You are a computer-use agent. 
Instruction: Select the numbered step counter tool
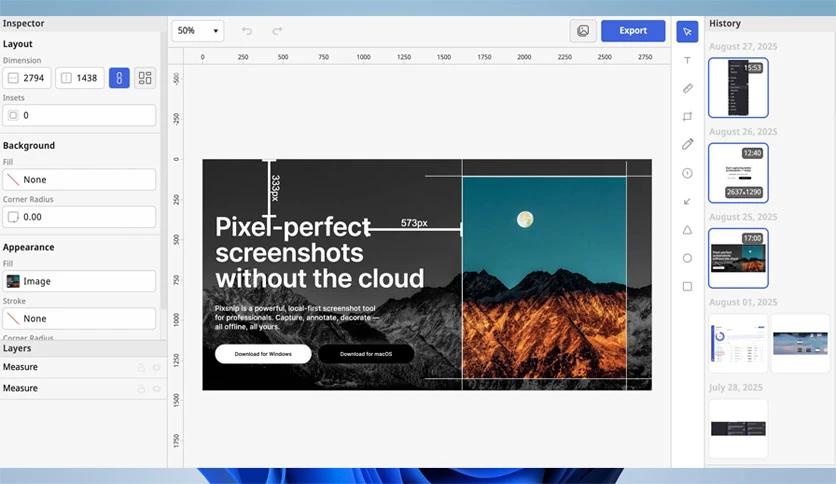click(687, 173)
